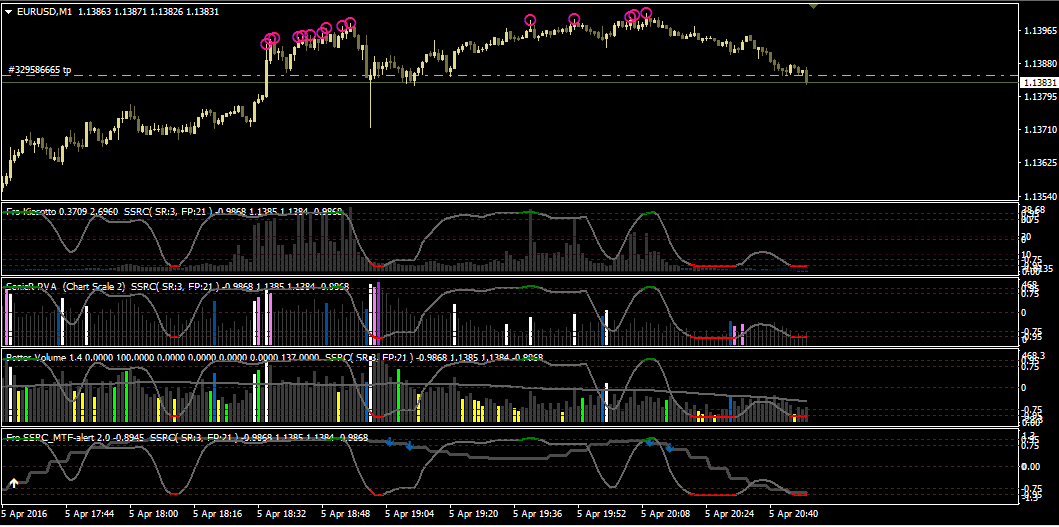Select the leftmost magenta circle on price chart

(x=267, y=45)
